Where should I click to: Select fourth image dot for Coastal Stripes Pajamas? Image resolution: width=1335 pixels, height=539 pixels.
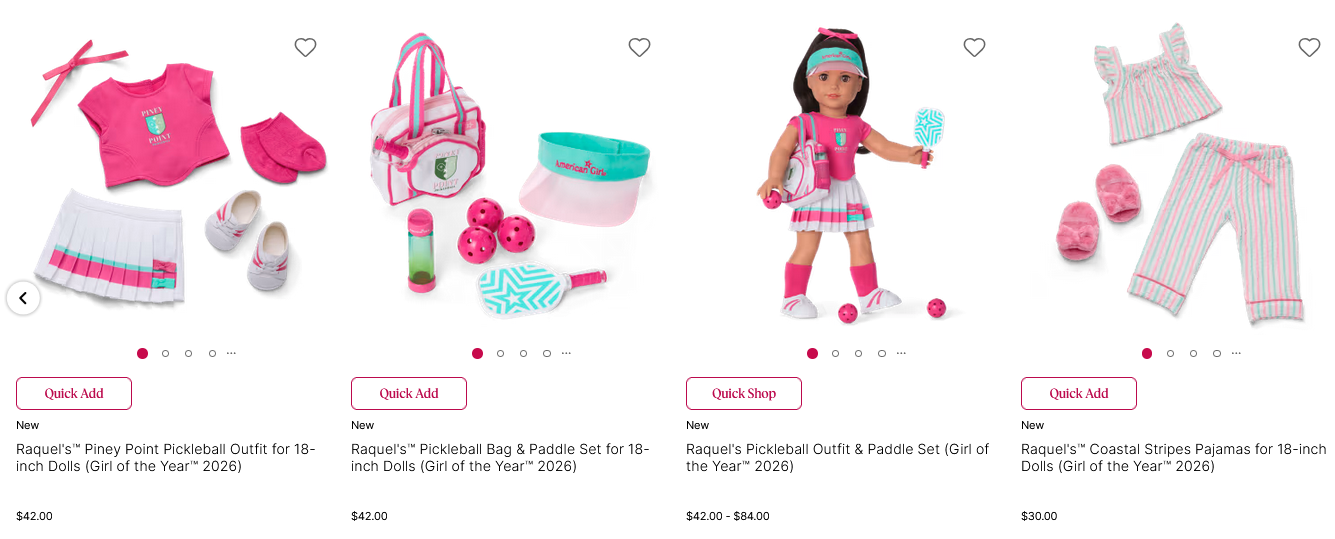[x=1216, y=353]
